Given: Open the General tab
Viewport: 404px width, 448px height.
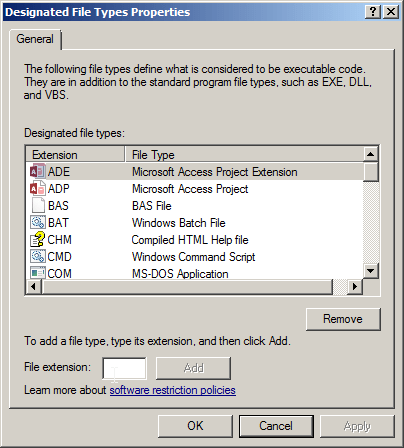Looking at the screenshot, I should pyautogui.click(x=35, y=39).
